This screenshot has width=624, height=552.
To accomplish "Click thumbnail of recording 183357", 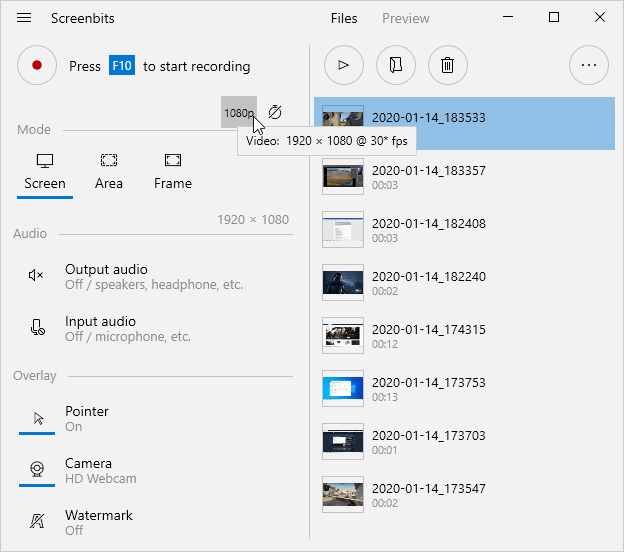I will pyautogui.click(x=343, y=176).
